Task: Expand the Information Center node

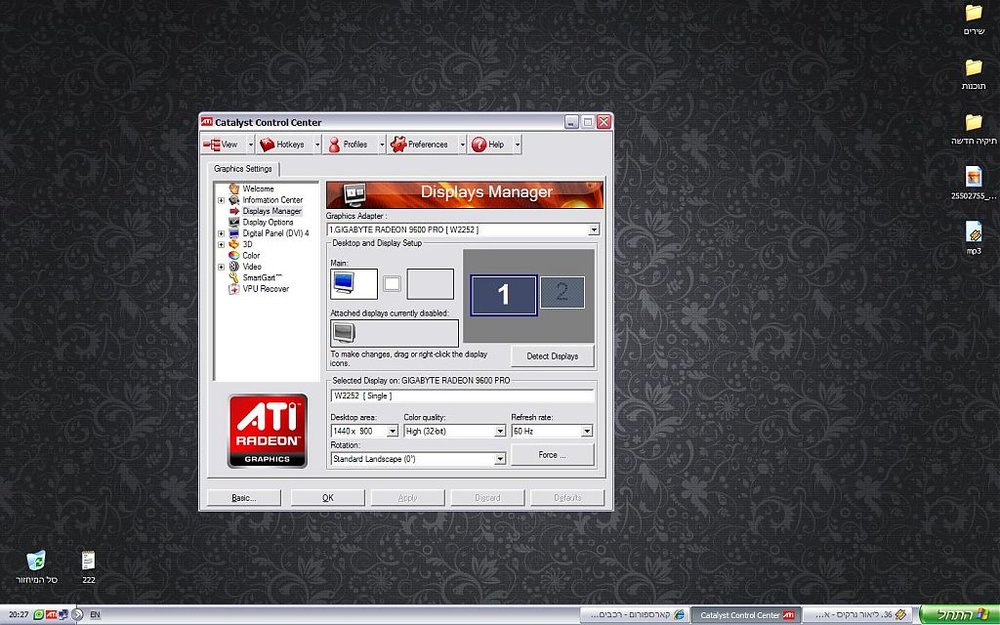Action: pos(221,200)
